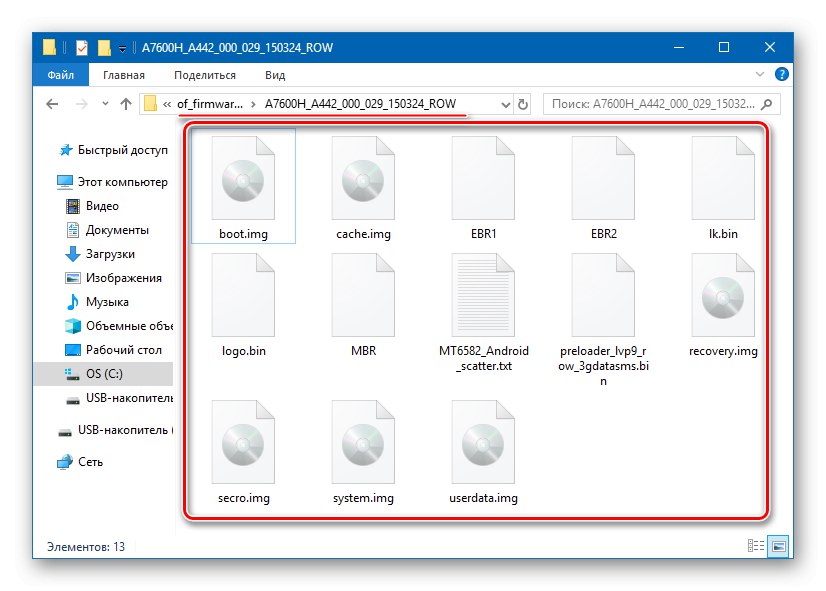
Task: Open the Файл menu
Action: tap(60, 74)
